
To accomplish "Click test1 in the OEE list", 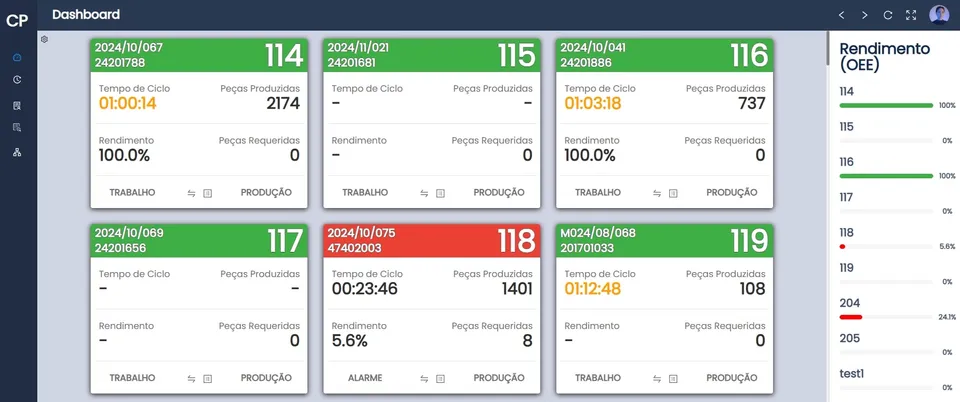I will coord(852,373).
